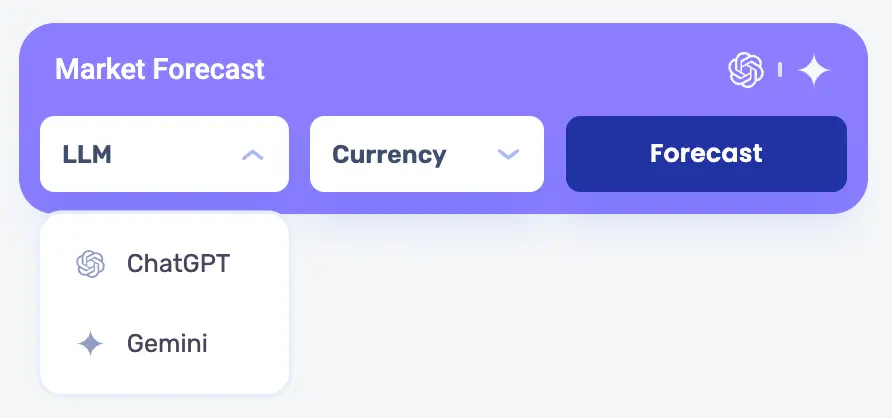Click the Gemini sparkle icon in the header
This screenshot has height=418, width=892.
click(x=814, y=70)
